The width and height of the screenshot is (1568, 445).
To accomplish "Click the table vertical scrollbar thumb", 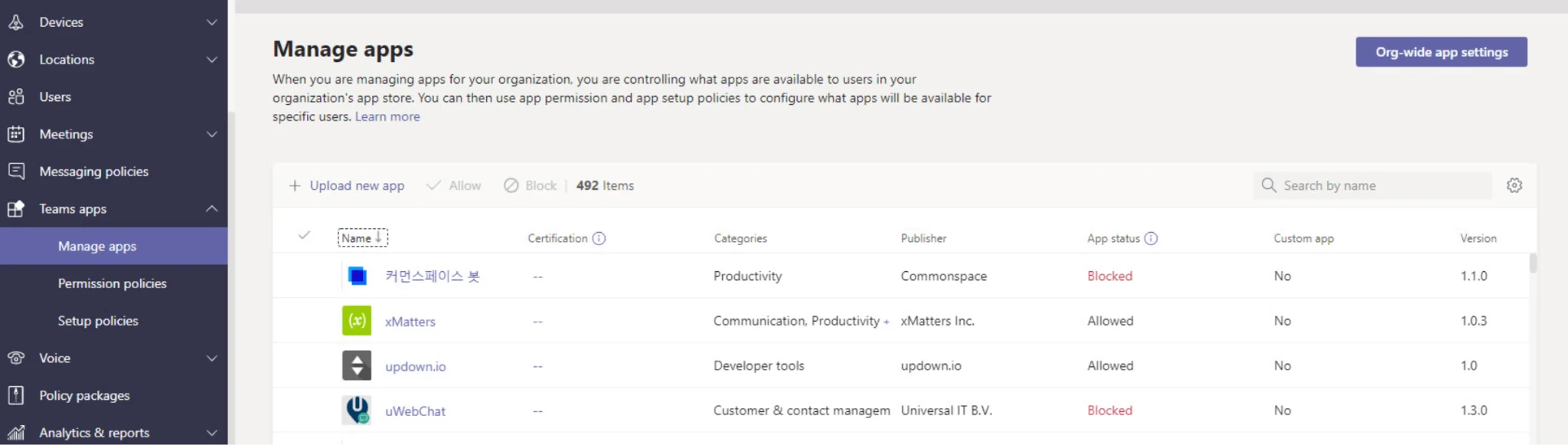I will pos(1533,263).
